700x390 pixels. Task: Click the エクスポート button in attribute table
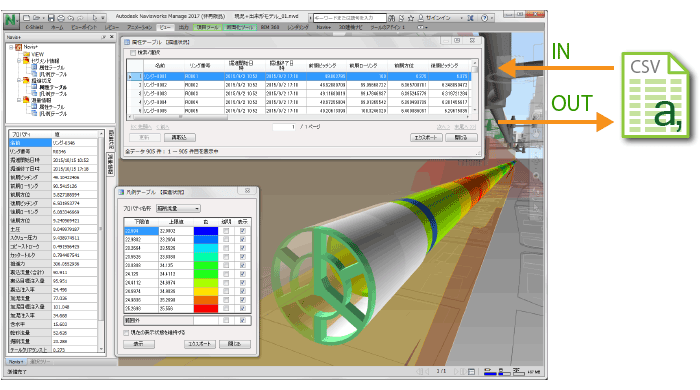pyautogui.click(x=426, y=137)
